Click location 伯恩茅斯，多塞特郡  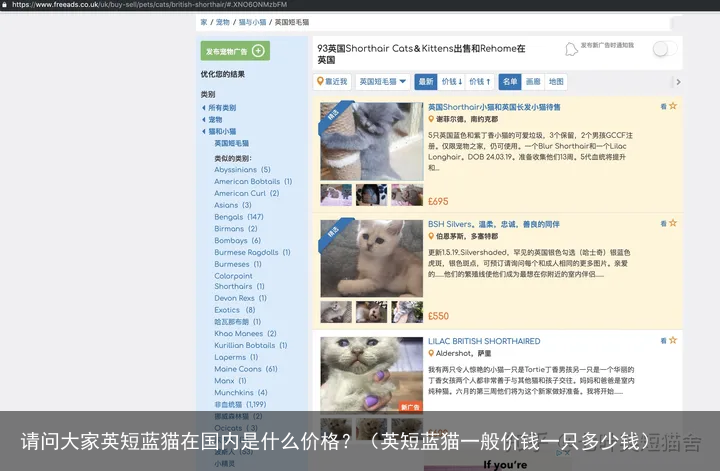pos(467,236)
